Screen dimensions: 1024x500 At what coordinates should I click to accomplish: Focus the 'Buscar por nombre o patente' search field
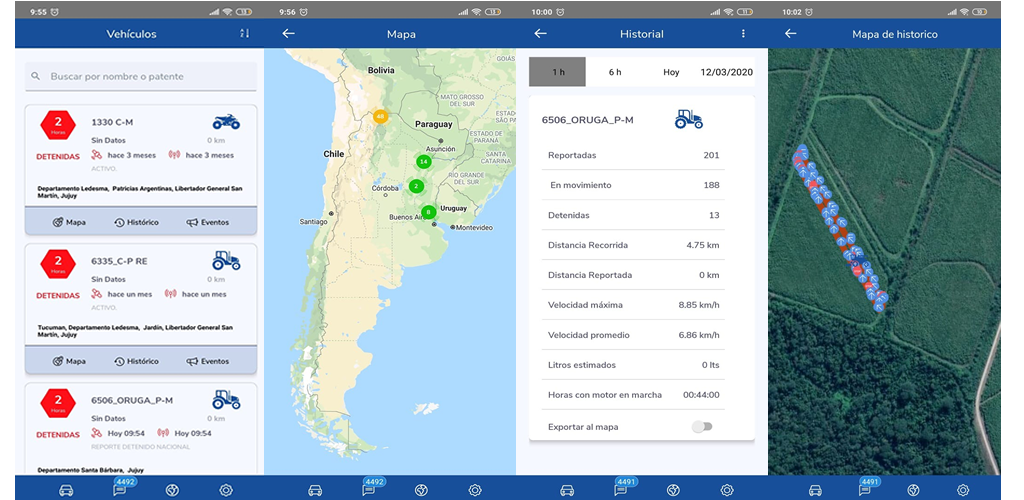click(x=141, y=76)
